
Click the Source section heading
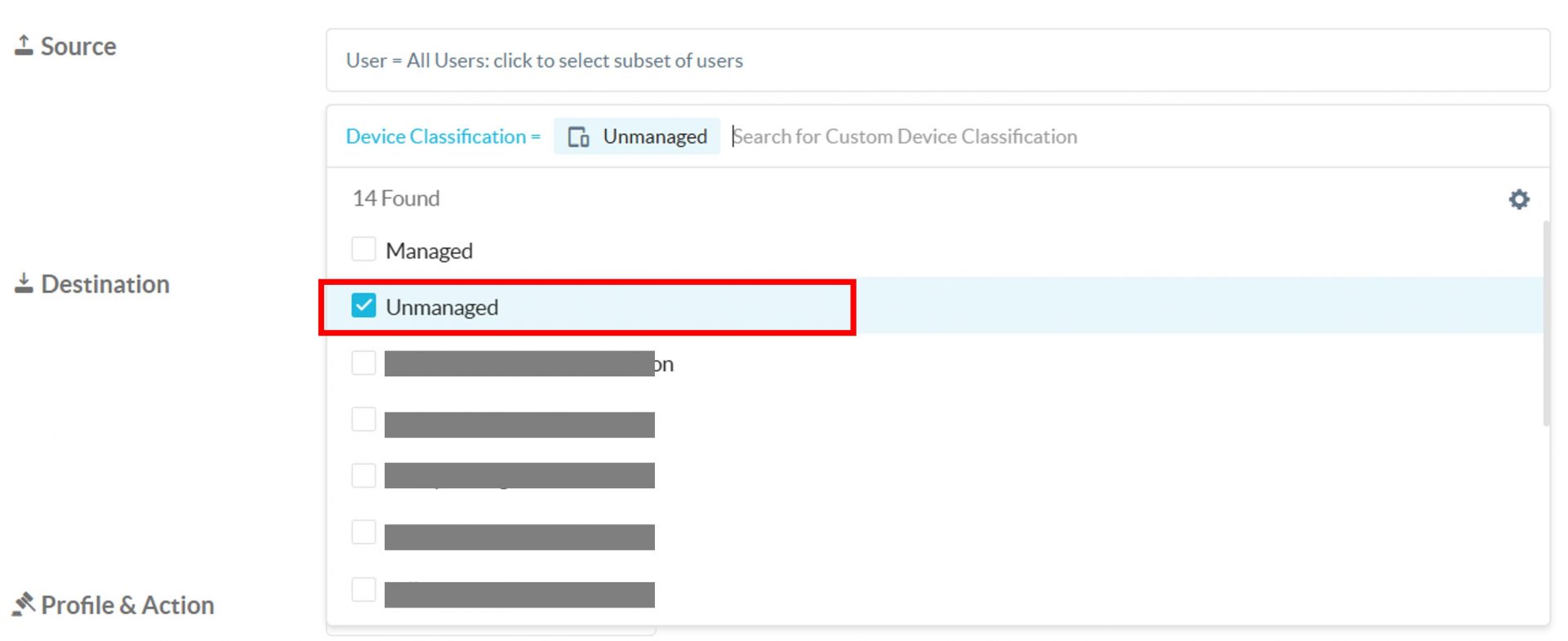coord(78,47)
